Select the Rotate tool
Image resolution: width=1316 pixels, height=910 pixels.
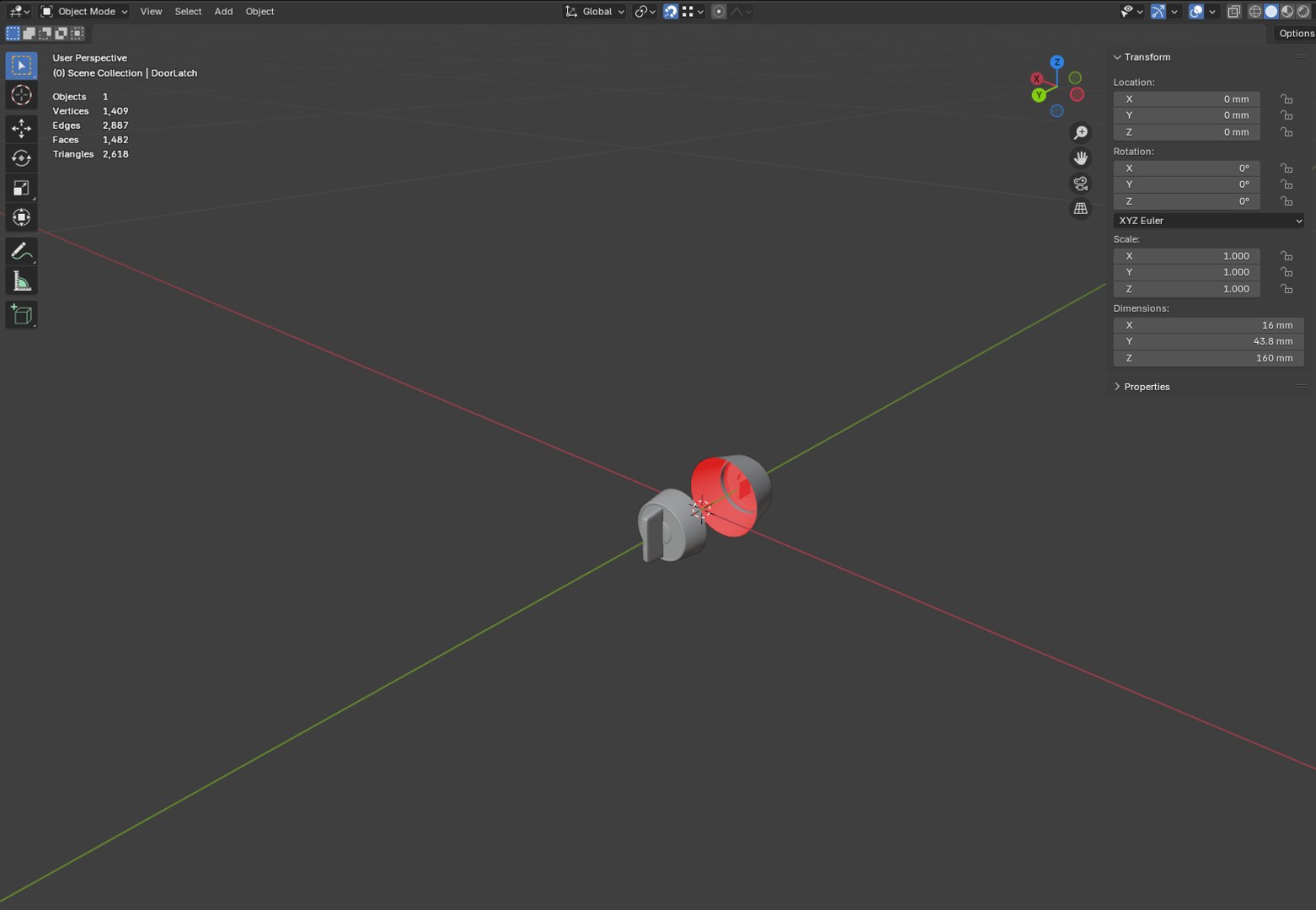(x=21, y=158)
